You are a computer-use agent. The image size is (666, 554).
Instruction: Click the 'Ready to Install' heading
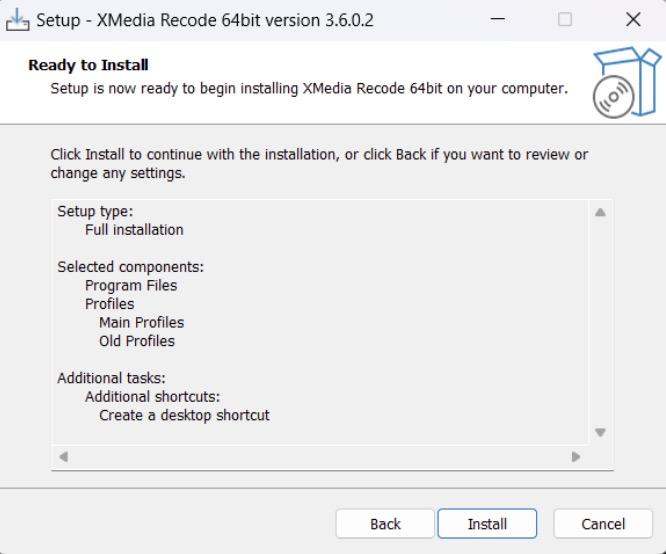tap(88, 65)
